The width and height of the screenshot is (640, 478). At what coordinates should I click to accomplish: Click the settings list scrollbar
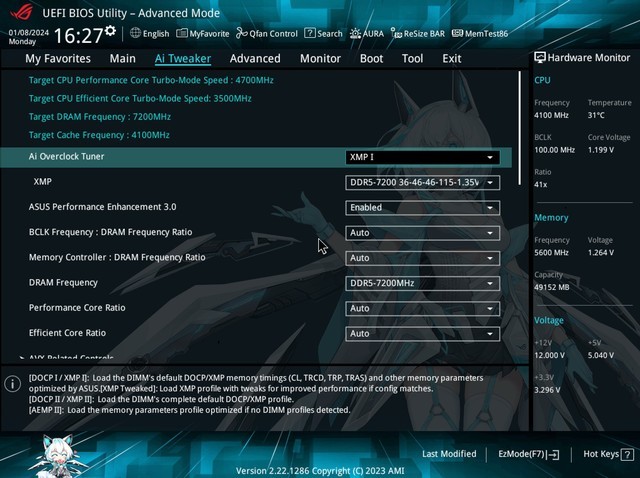520,128
